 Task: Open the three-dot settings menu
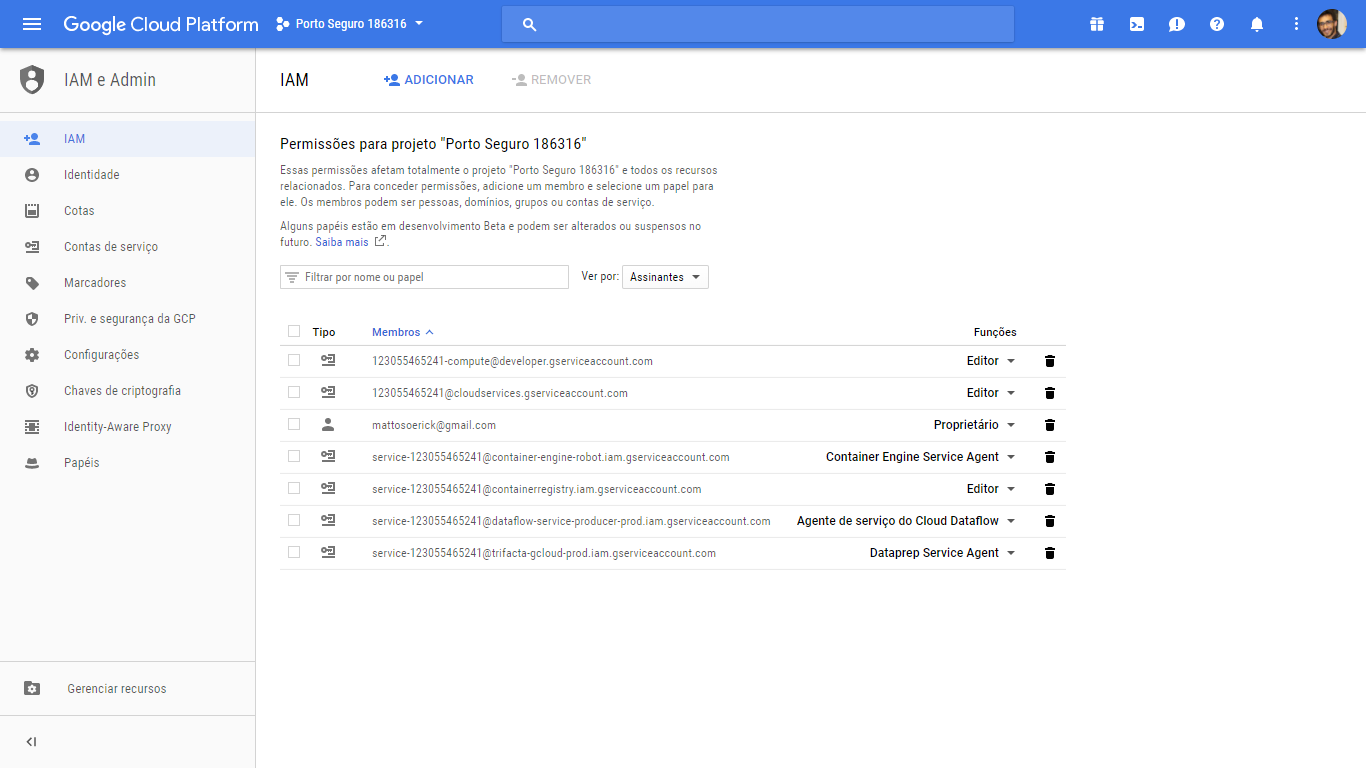coord(1297,24)
